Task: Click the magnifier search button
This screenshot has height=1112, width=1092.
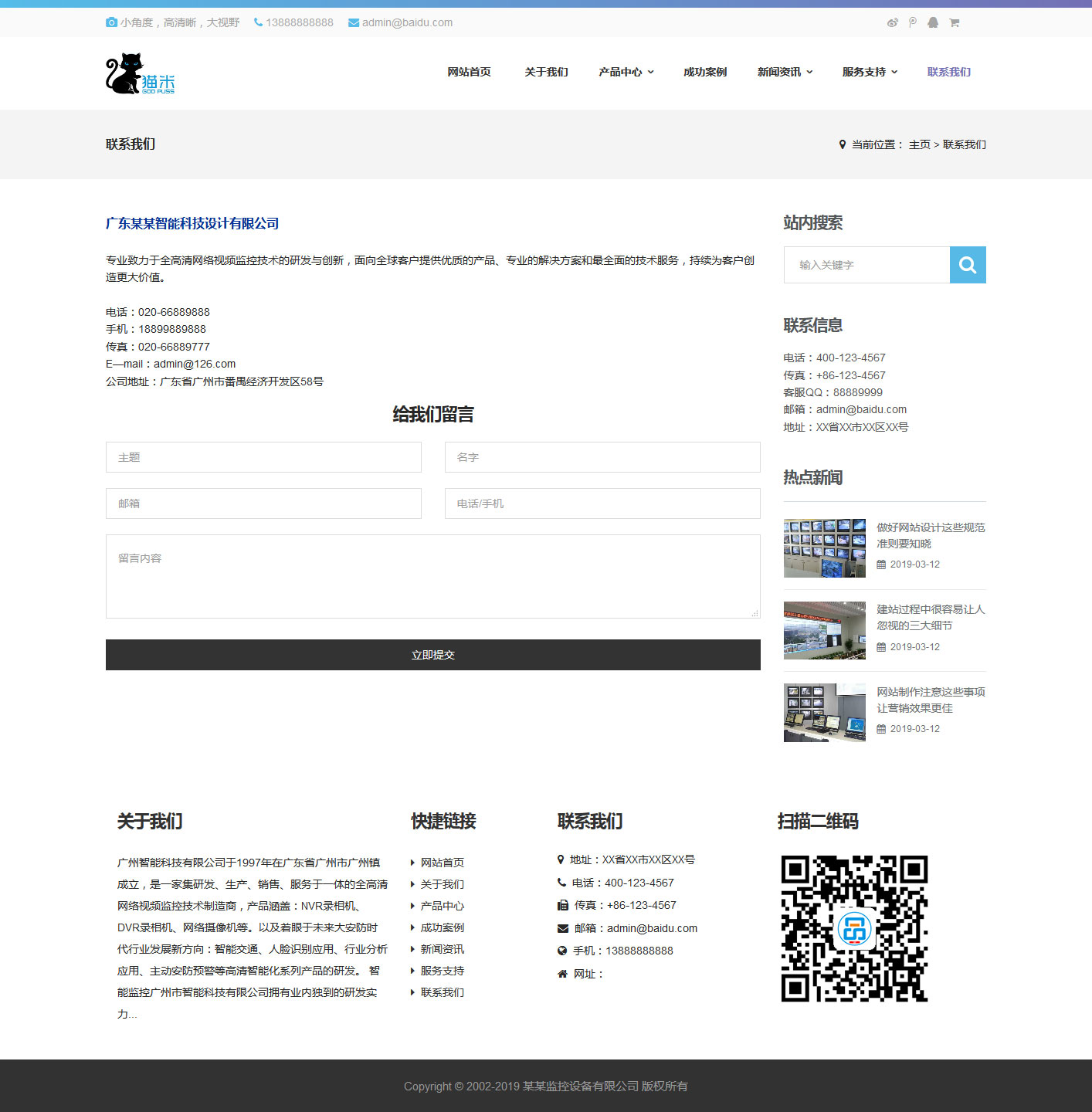Action: [968, 265]
